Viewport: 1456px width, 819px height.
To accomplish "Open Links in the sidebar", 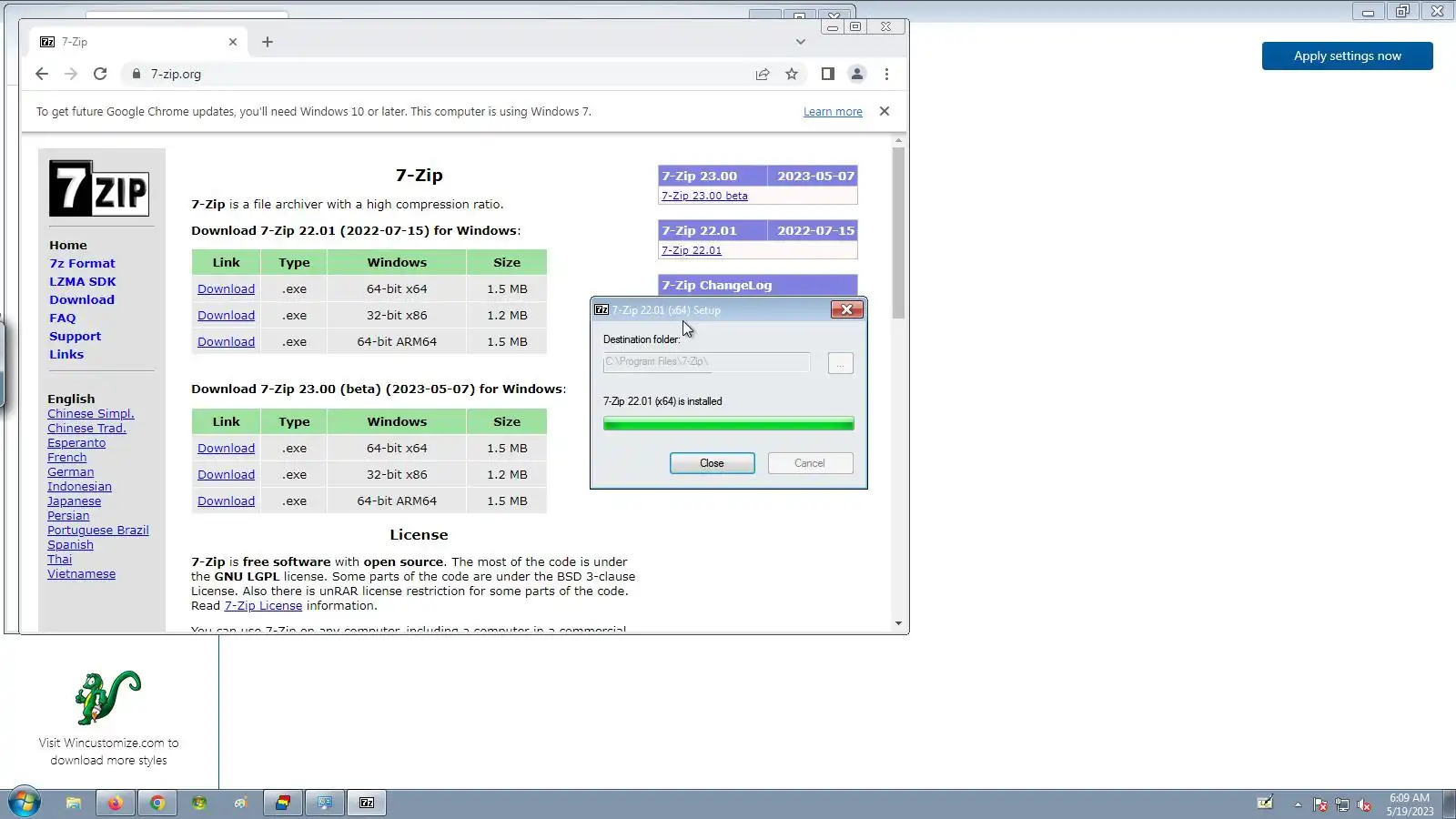I will [x=66, y=354].
